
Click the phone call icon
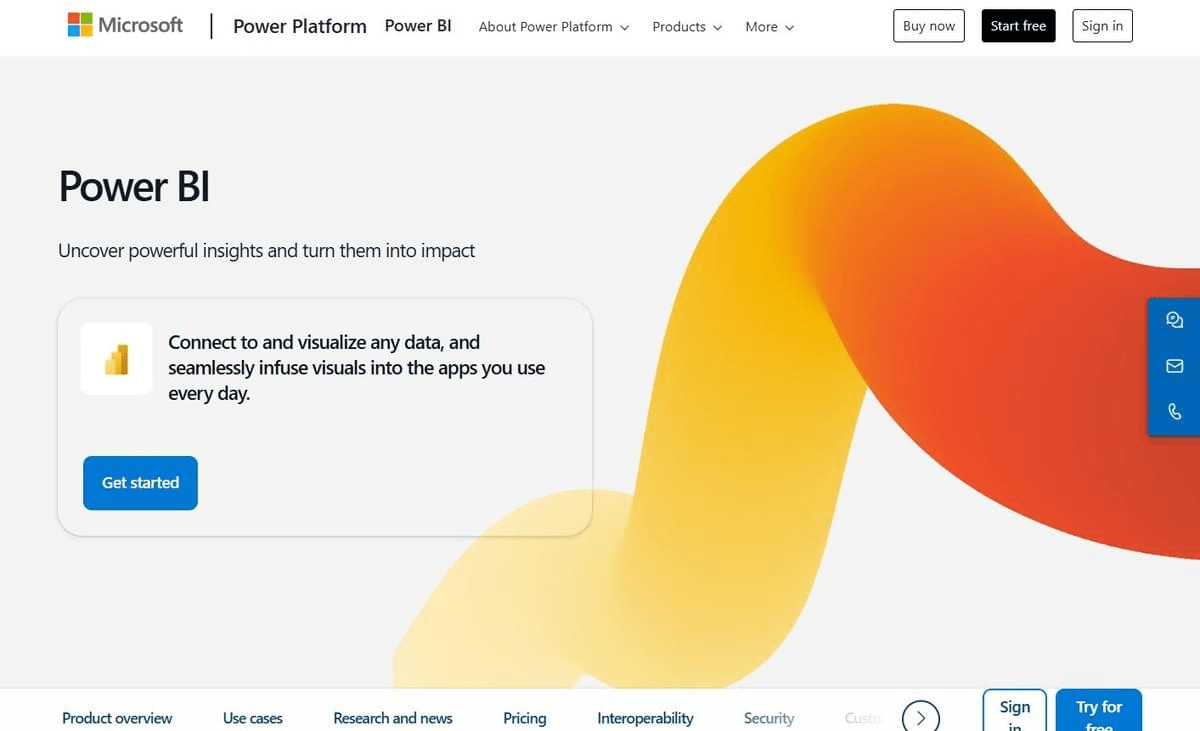1174,411
